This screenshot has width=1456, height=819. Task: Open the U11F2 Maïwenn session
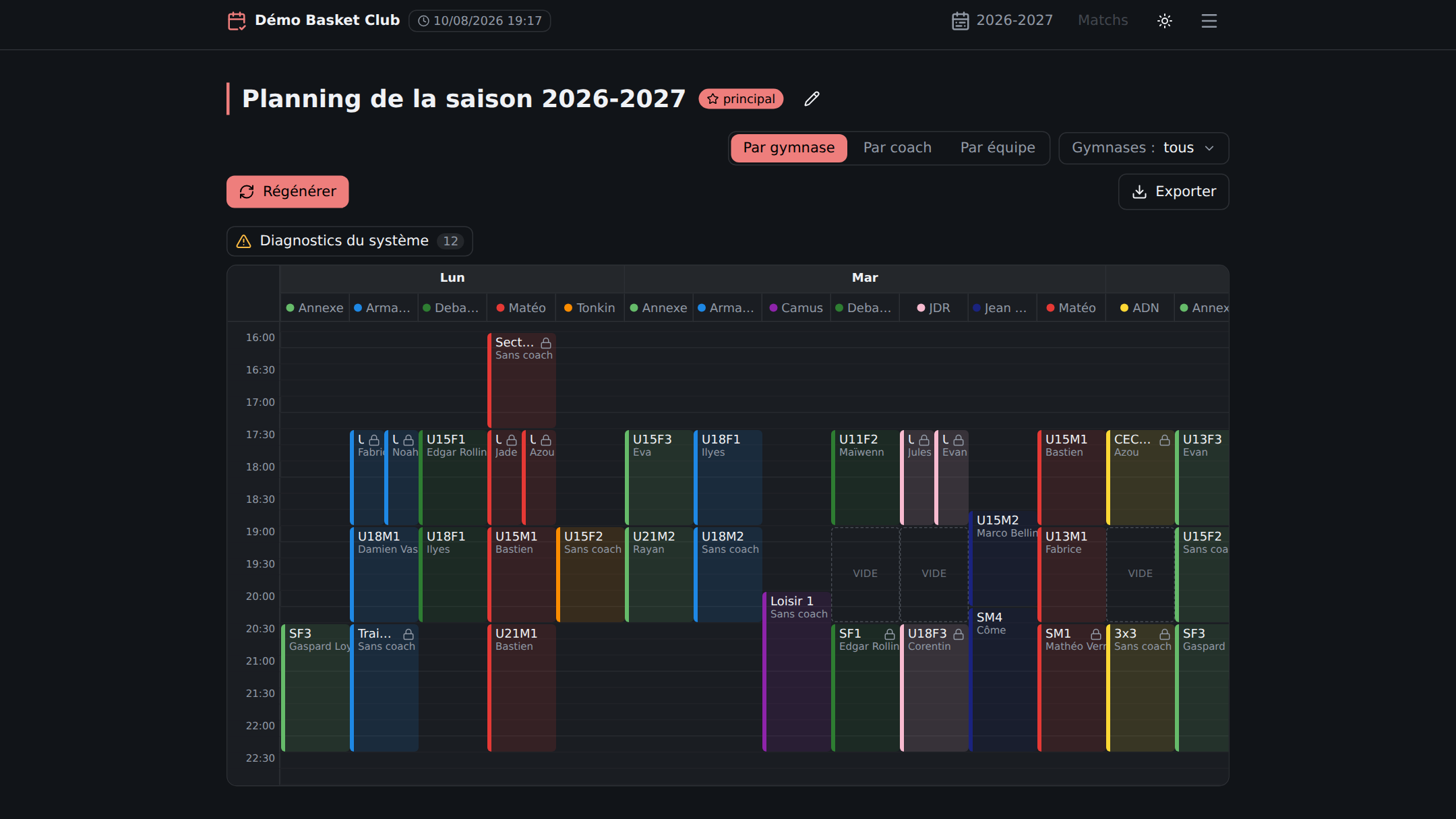pos(866,477)
